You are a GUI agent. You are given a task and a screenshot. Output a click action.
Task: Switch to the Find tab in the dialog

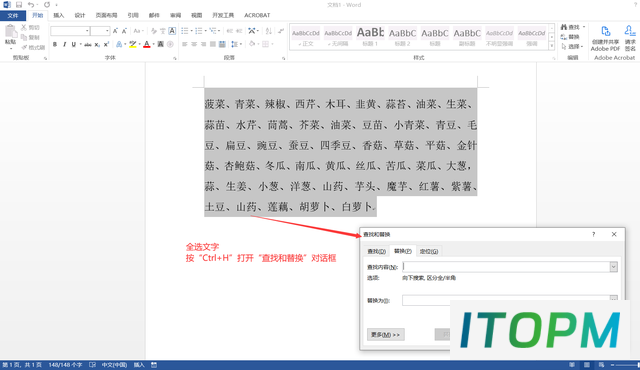click(376, 251)
